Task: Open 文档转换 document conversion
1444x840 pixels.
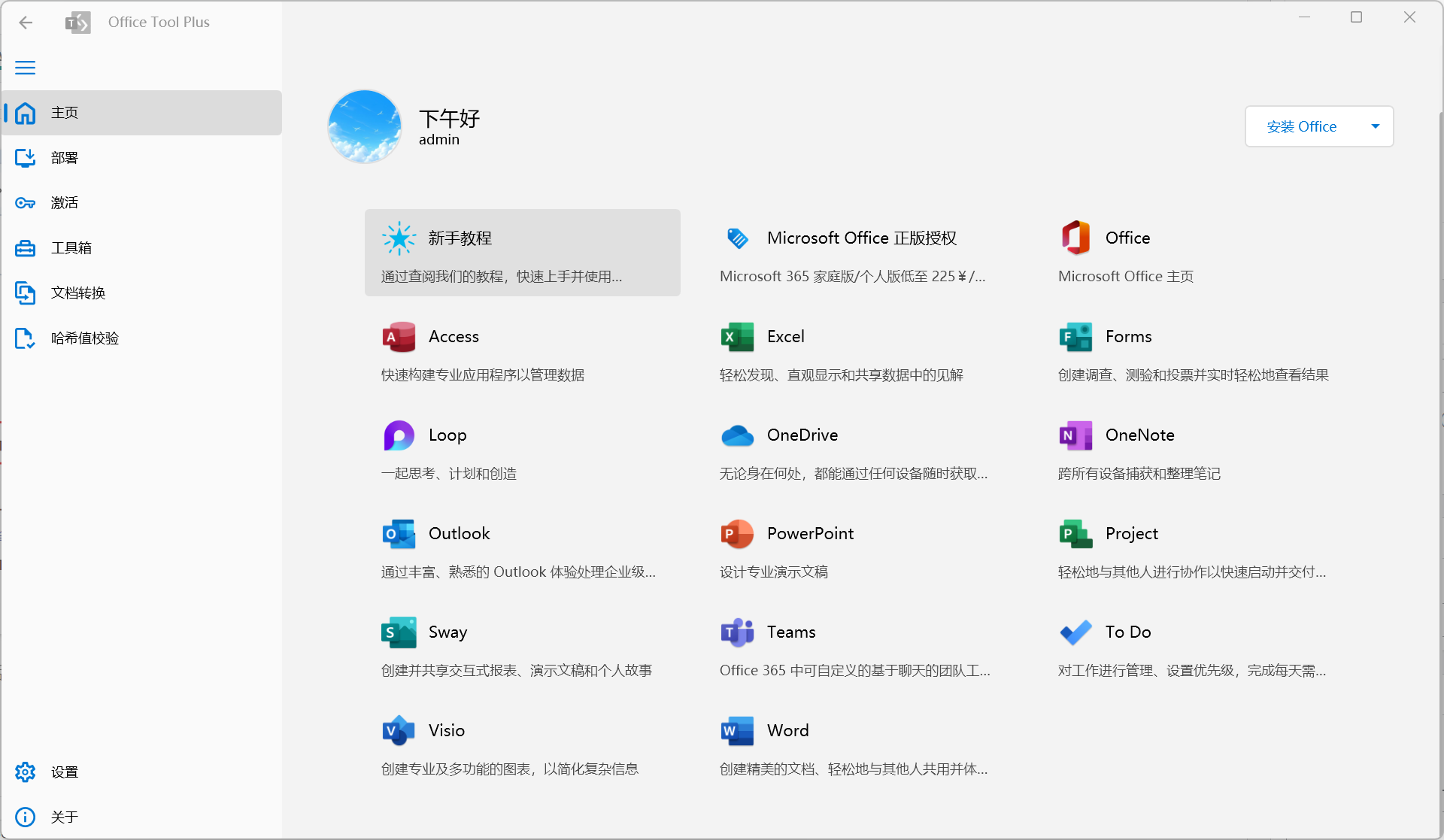Action: coord(142,293)
